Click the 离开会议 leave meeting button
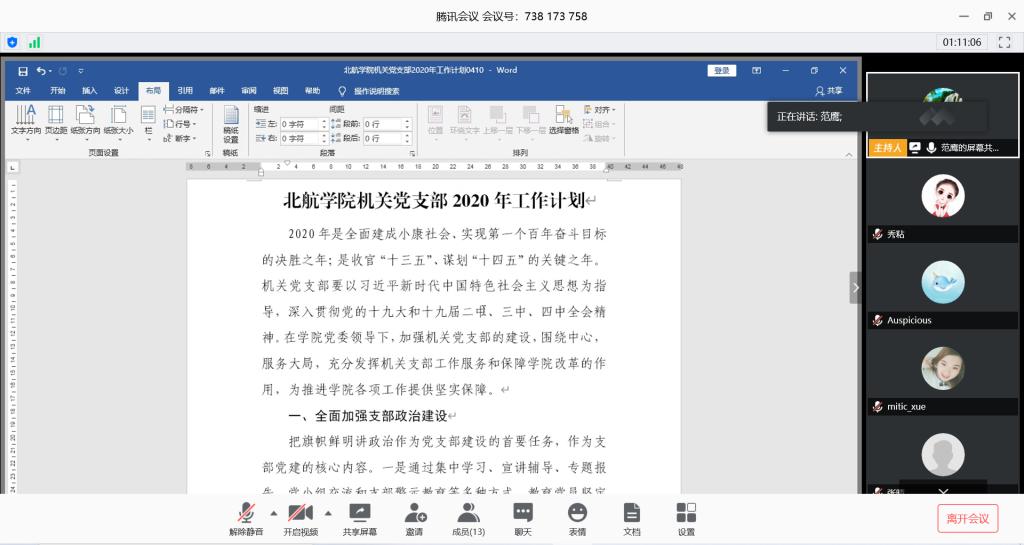Image resolution: width=1024 pixels, height=545 pixels. pos(967,518)
